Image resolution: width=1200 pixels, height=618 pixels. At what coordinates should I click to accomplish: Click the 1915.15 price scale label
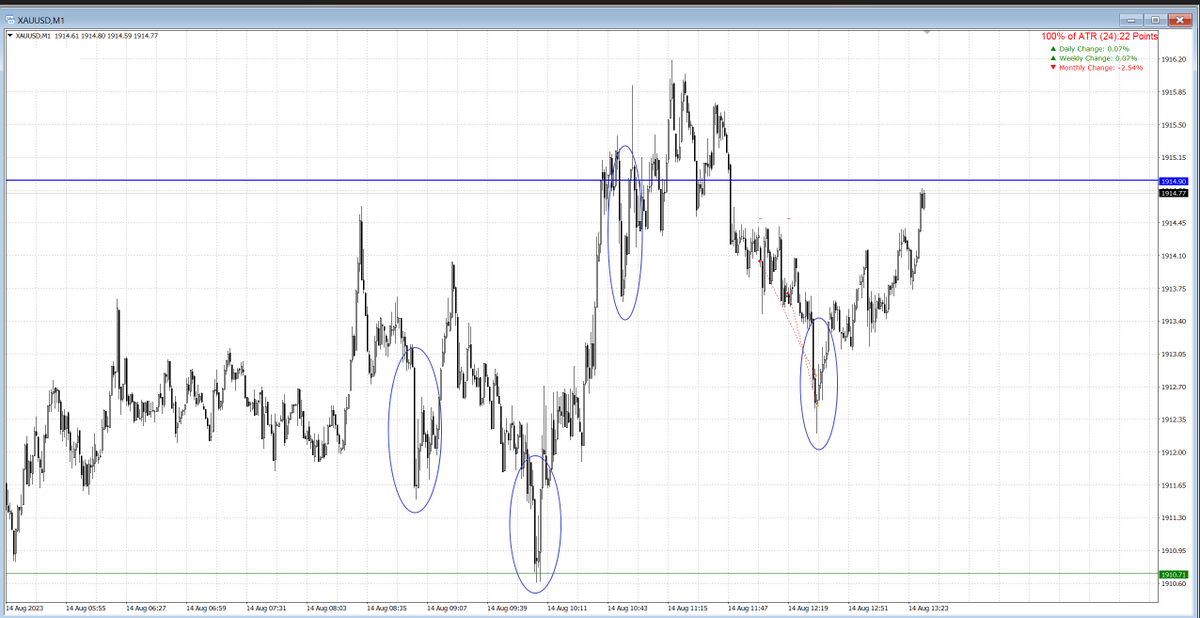tap(1174, 158)
